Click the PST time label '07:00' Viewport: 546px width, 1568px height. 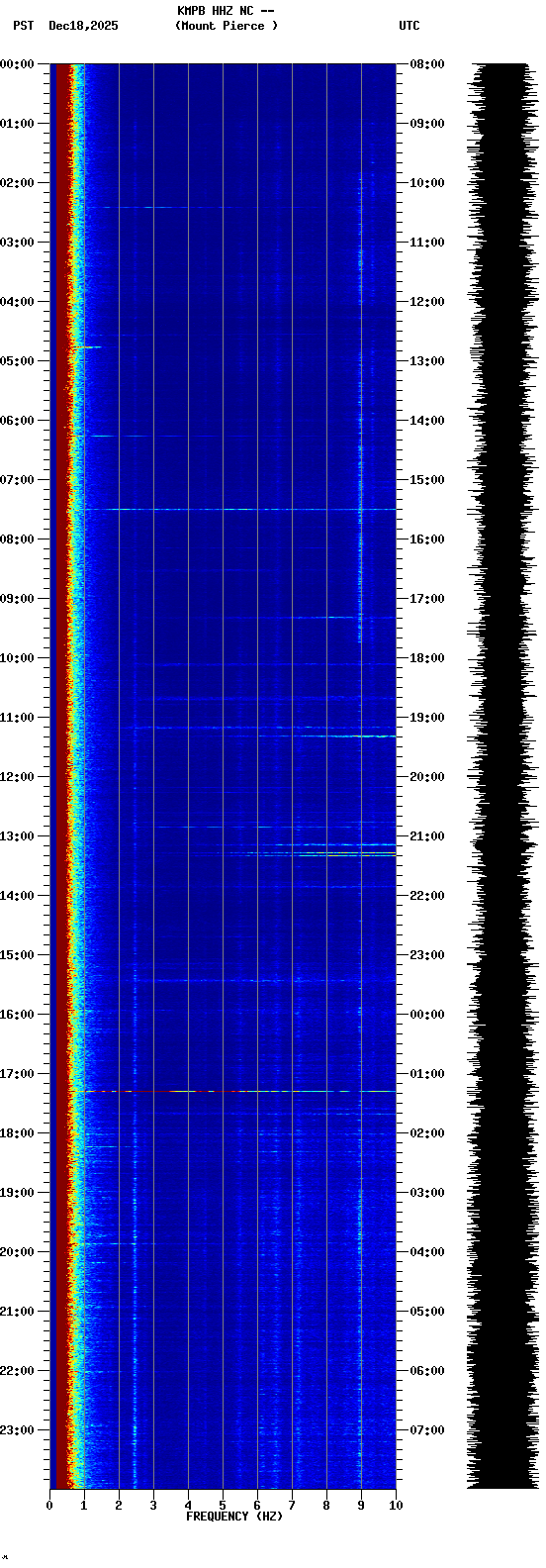(x=17, y=480)
